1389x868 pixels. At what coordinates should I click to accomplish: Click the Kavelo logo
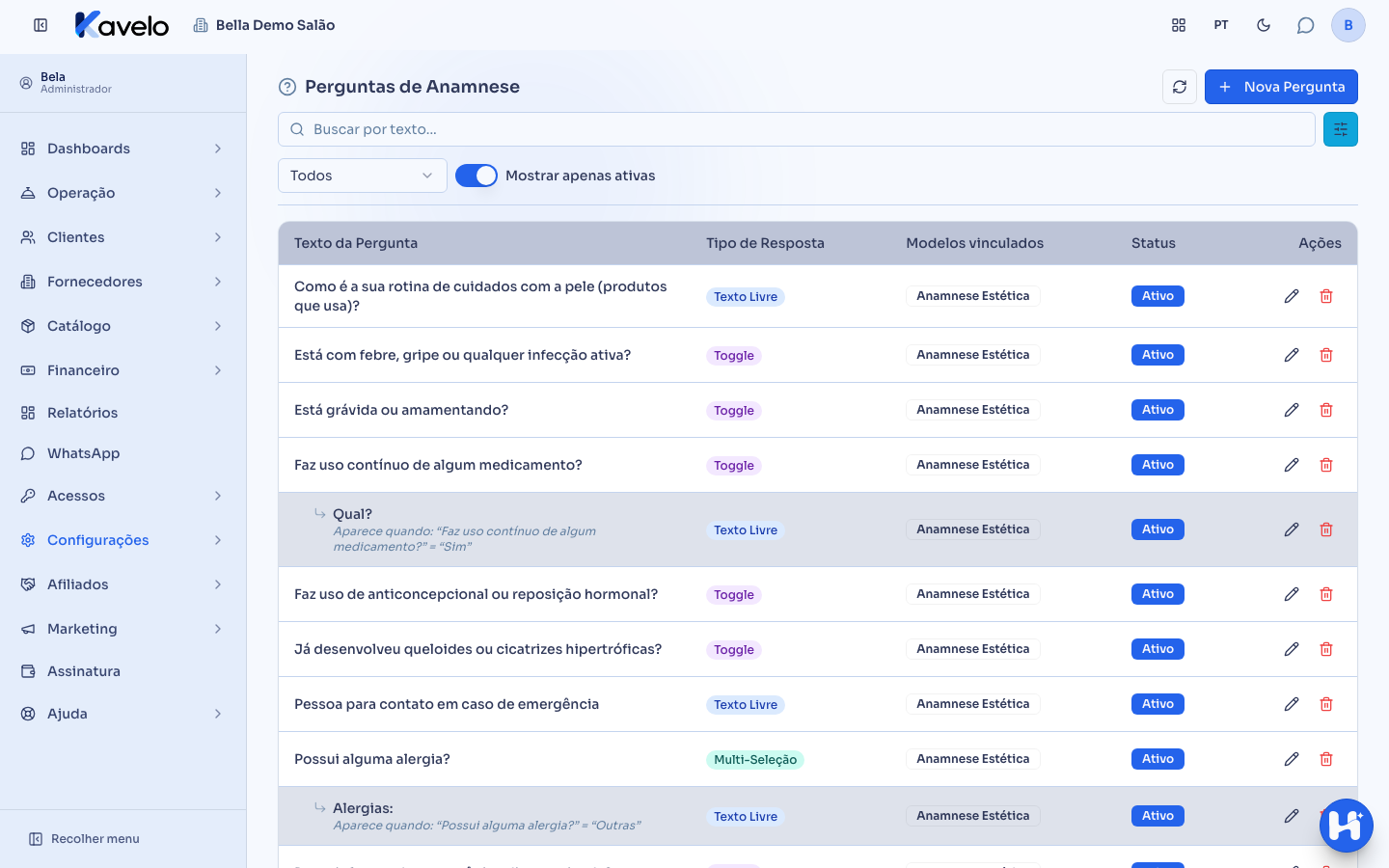pyautogui.click(x=122, y=25)
